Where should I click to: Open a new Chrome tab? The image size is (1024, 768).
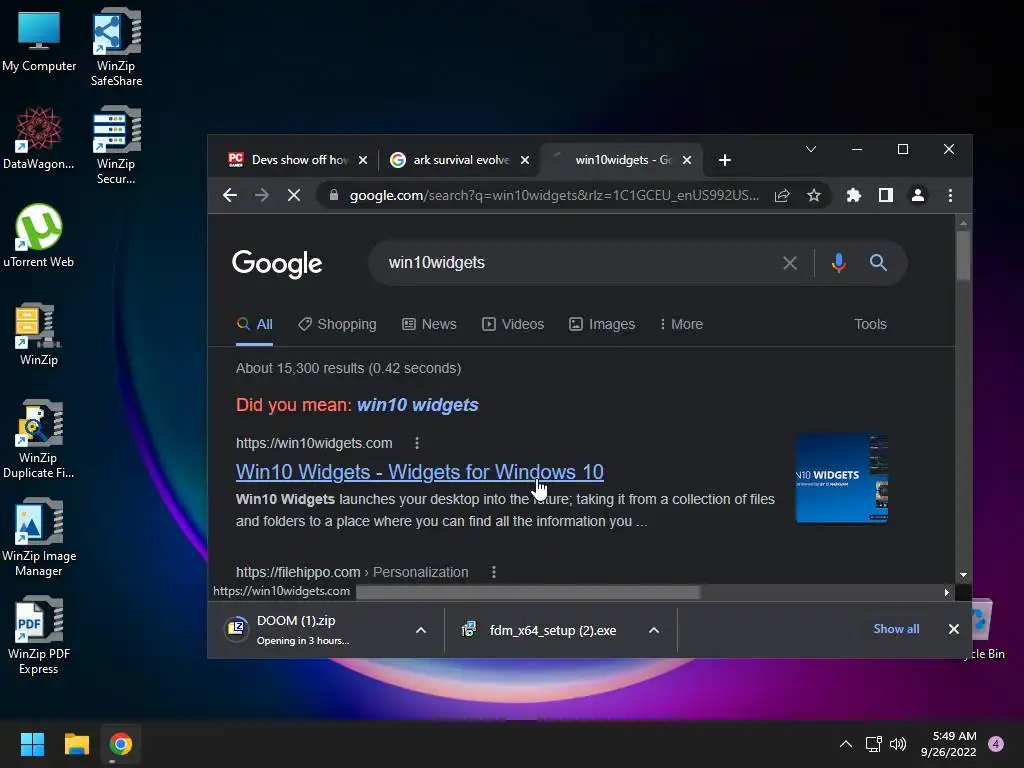(724, 160)
